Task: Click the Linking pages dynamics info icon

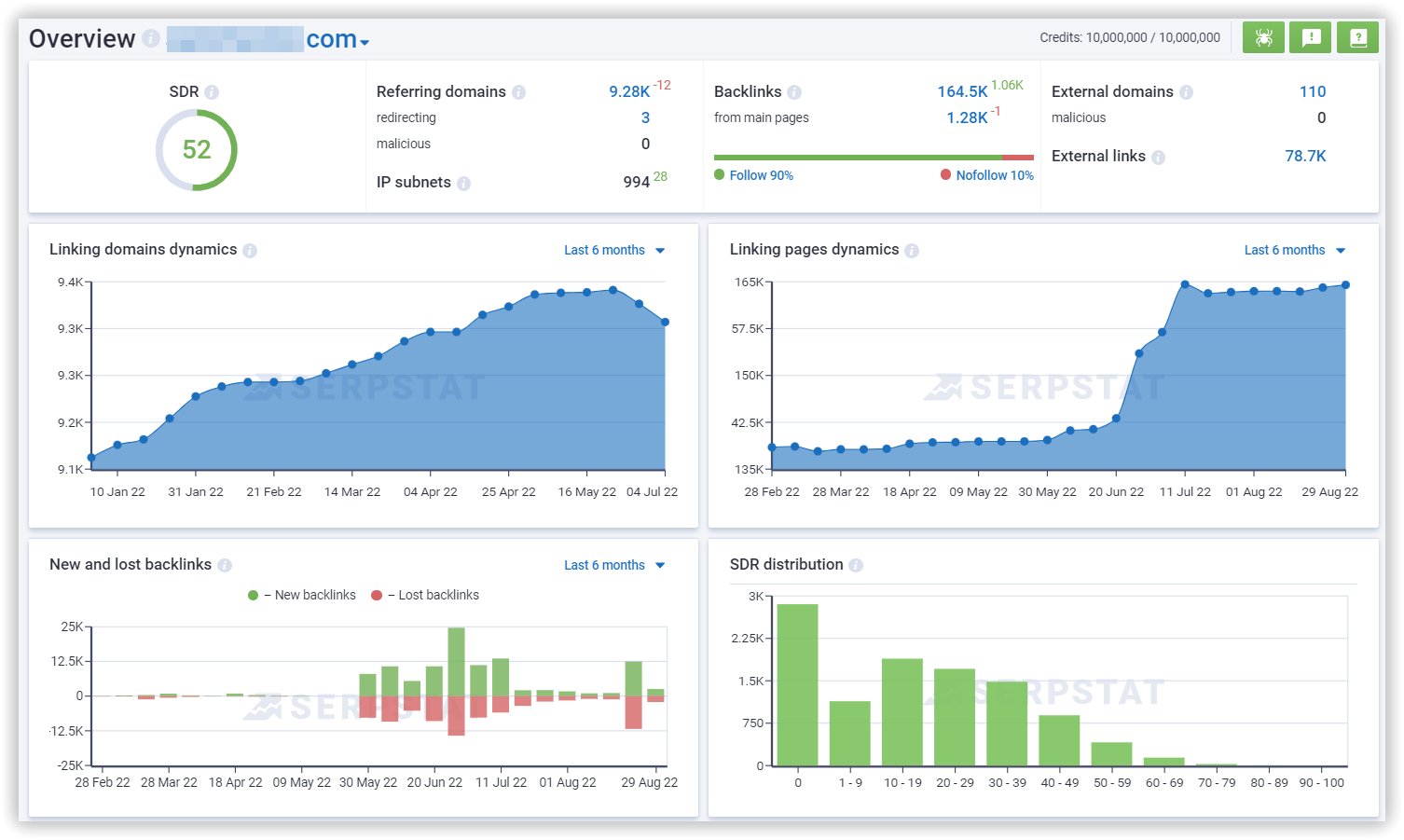Action: 914,250
